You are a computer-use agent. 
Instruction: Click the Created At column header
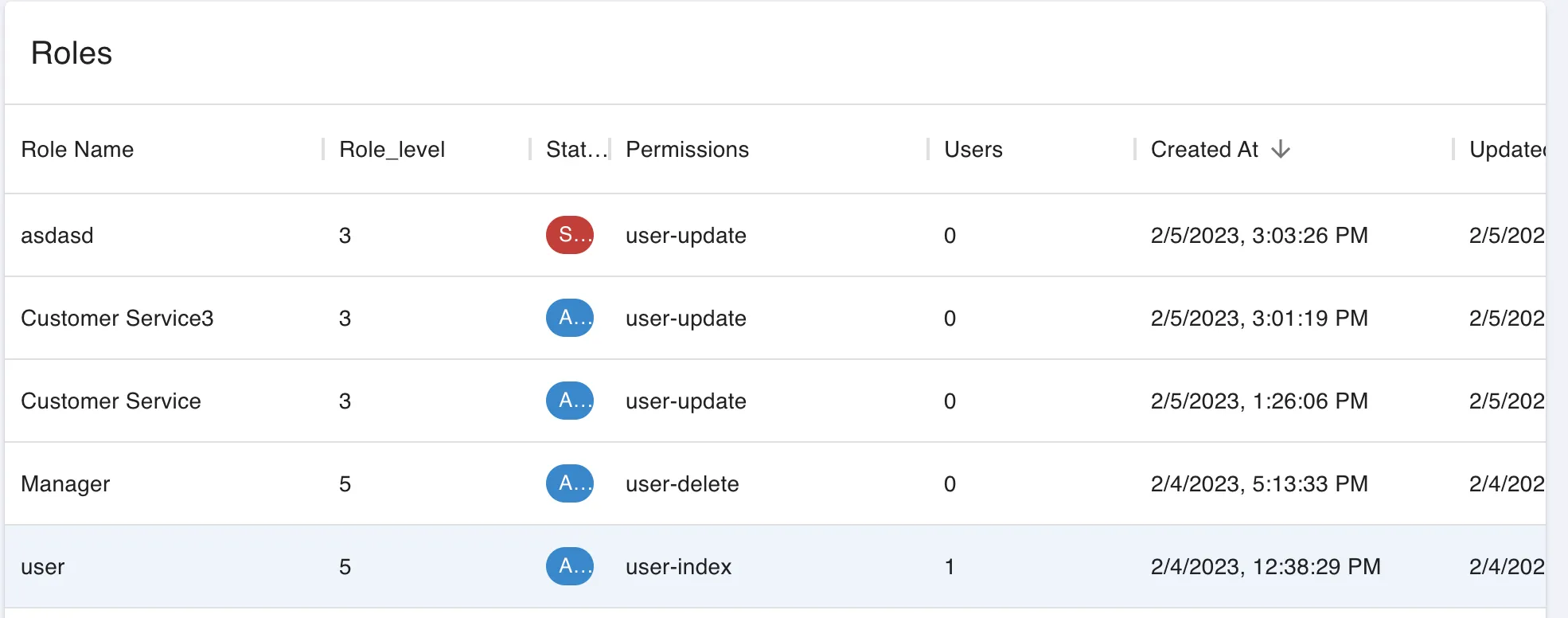coord(1204,149)
